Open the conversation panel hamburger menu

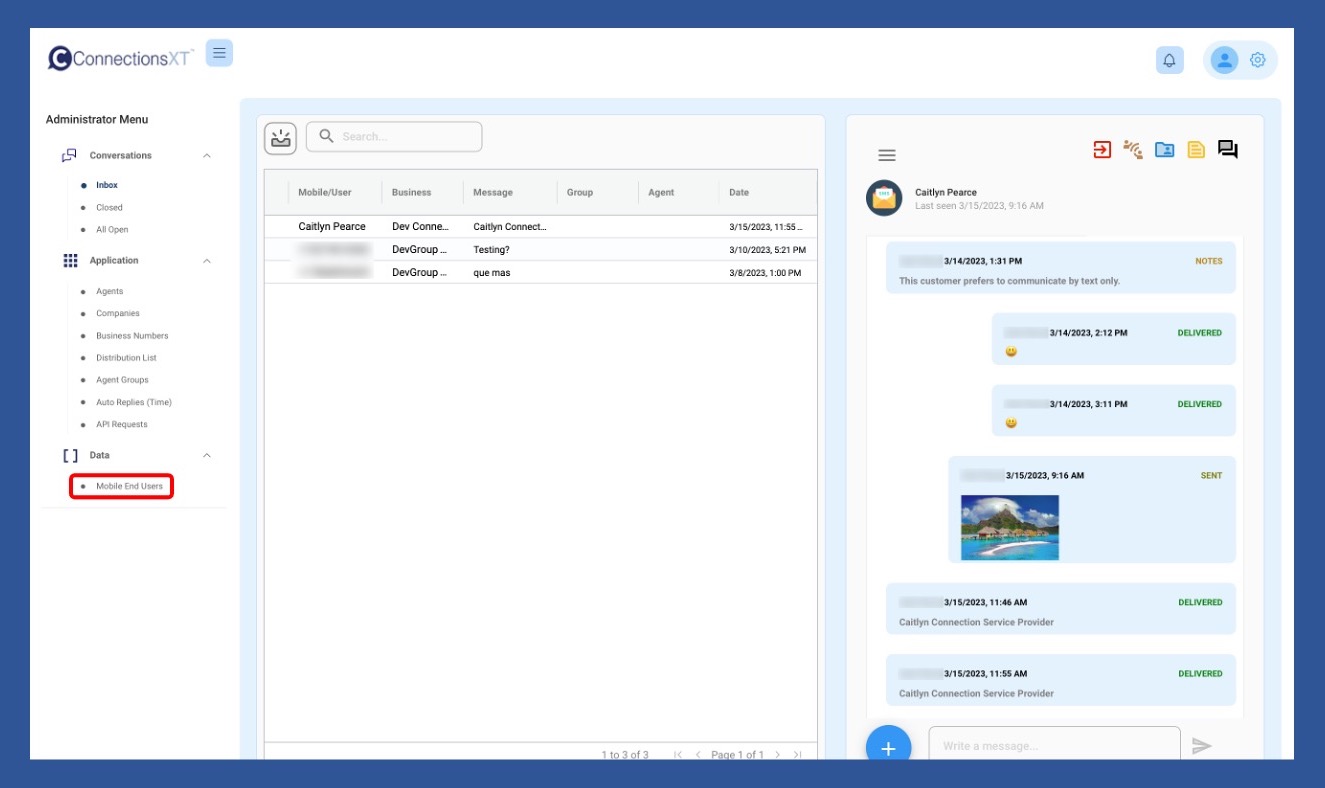[x=887, y=155]
